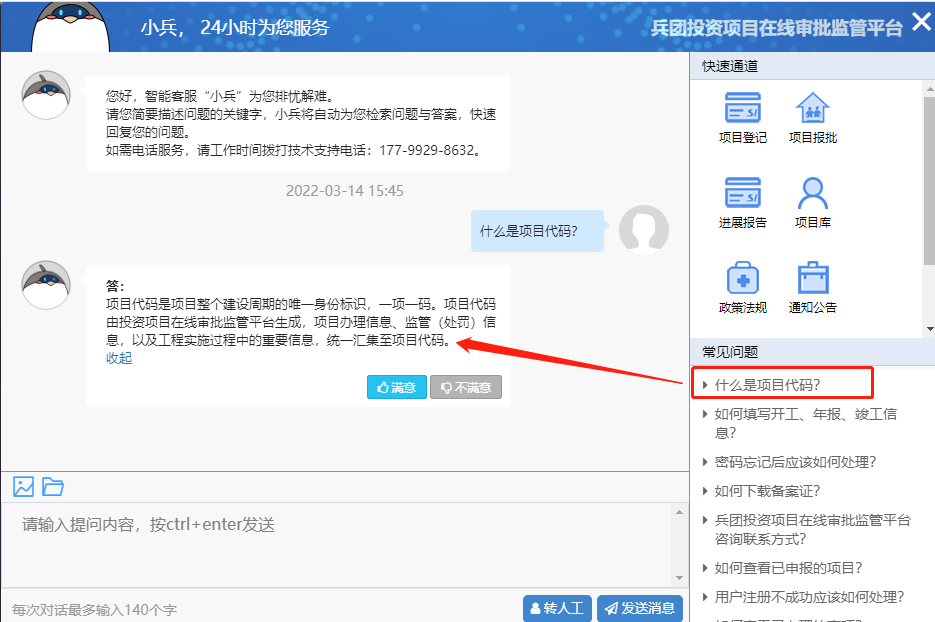The image size is (935, 622).
Task: Open the 项目报批 quick channel icon
Action: [x=812, y=109]
